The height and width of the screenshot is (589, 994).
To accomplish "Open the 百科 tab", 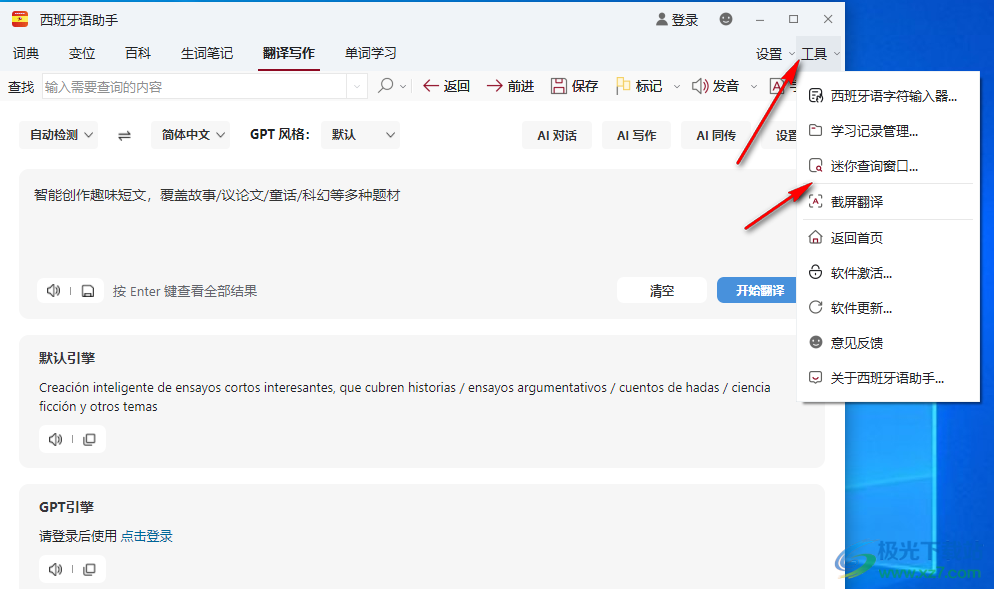I will [138, 53].
